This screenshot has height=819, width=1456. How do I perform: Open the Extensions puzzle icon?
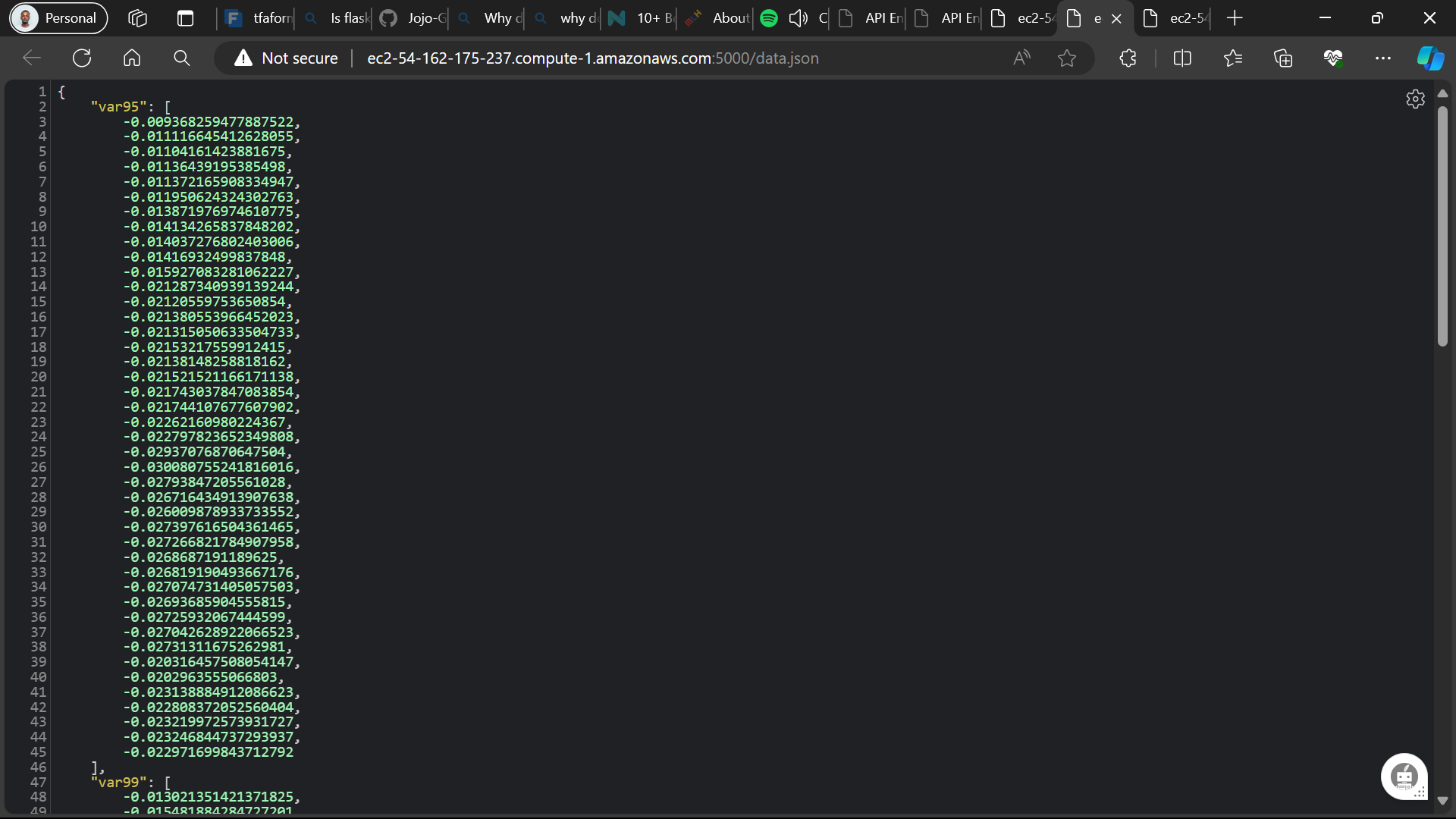pos(1128,58)
